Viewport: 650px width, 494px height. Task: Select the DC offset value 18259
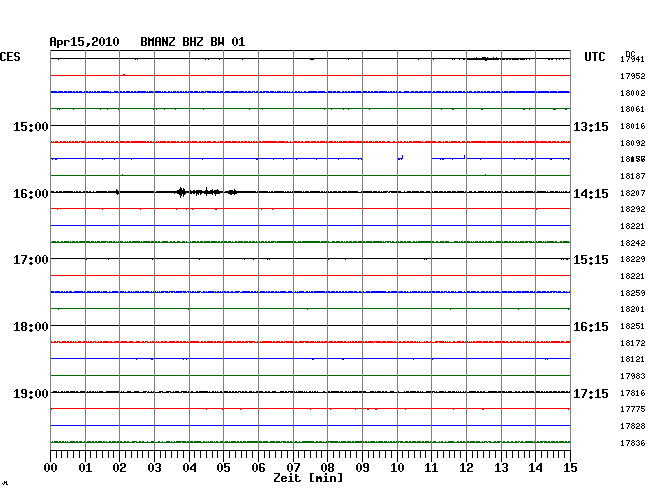[633, 293]
